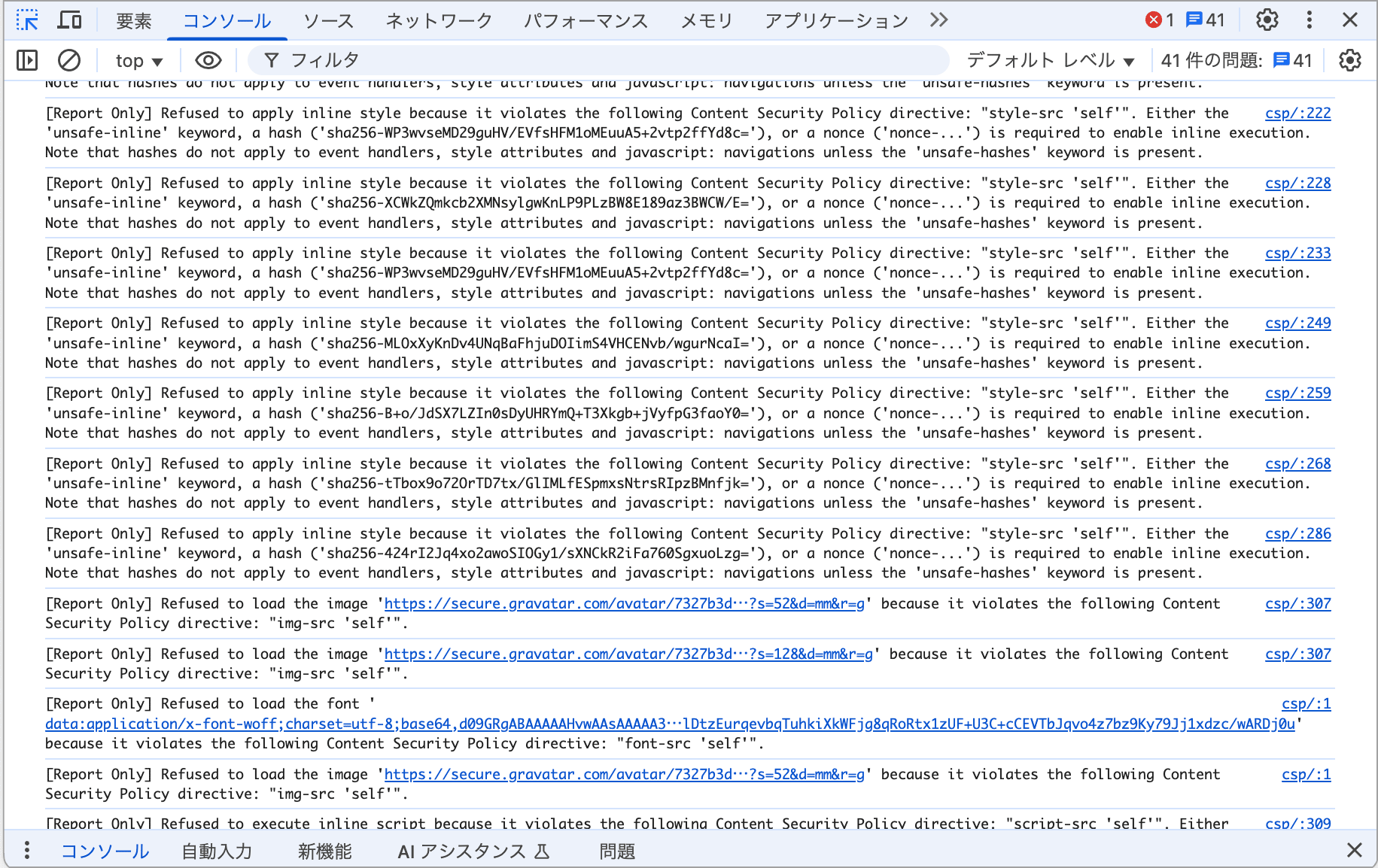Open the AI アシスタンス drawer tab
This screenshot has height=868, width=1378.
tap(474, 851)
